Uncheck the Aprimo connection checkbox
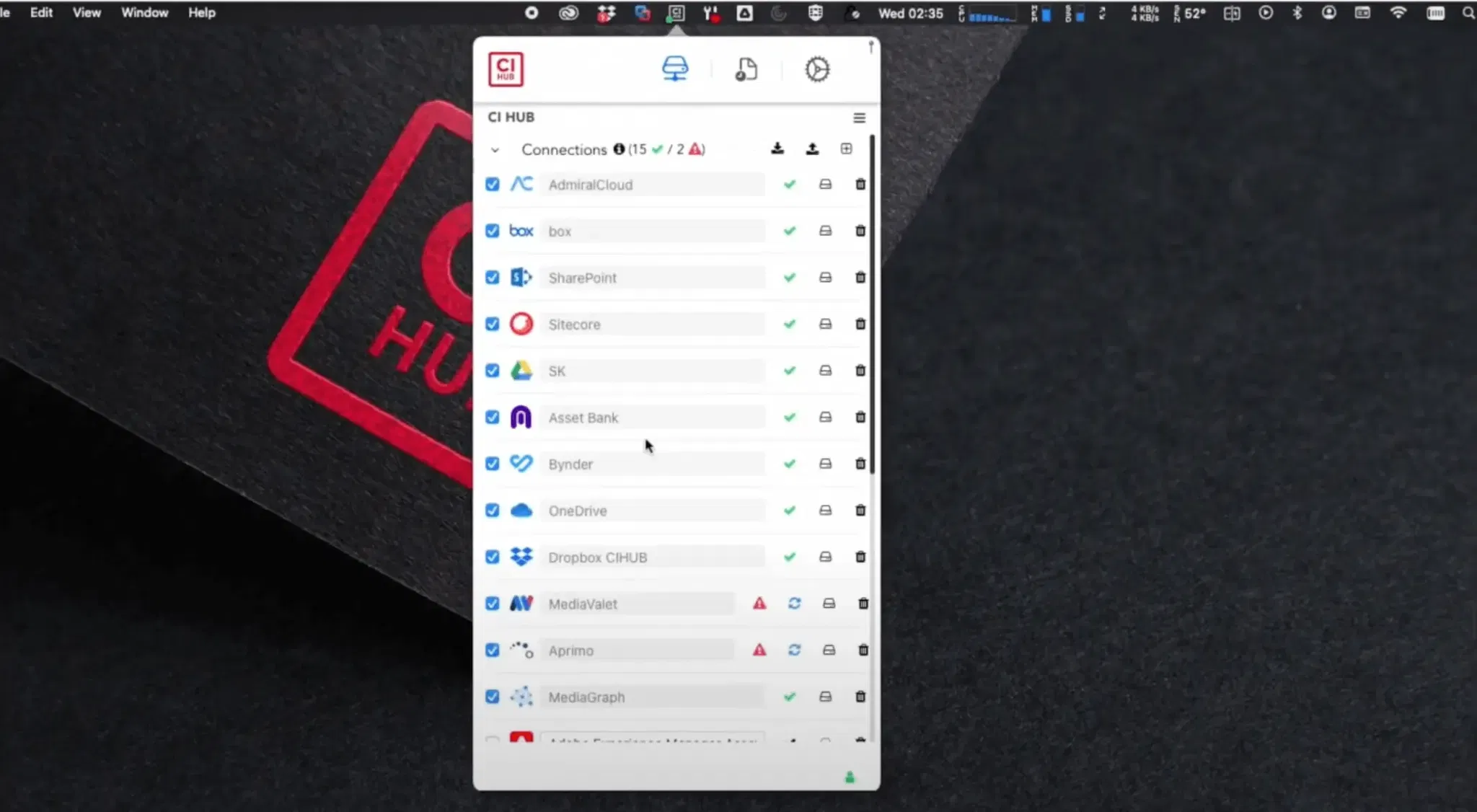Viewport: 1477px width, 812px height. (x=493, y=650)
